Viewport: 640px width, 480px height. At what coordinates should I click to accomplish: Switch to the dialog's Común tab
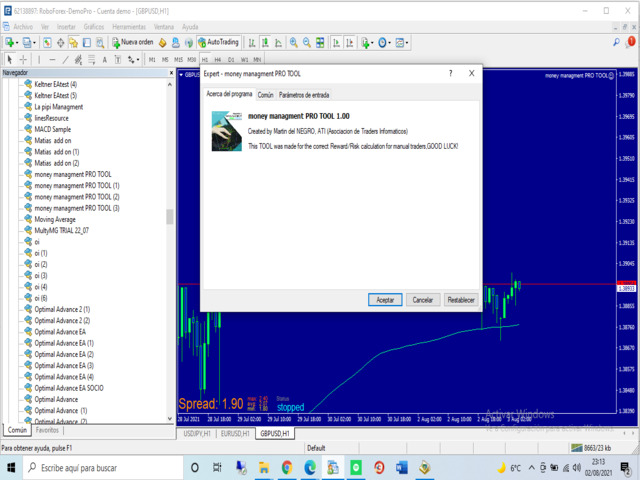coord(265,95)
